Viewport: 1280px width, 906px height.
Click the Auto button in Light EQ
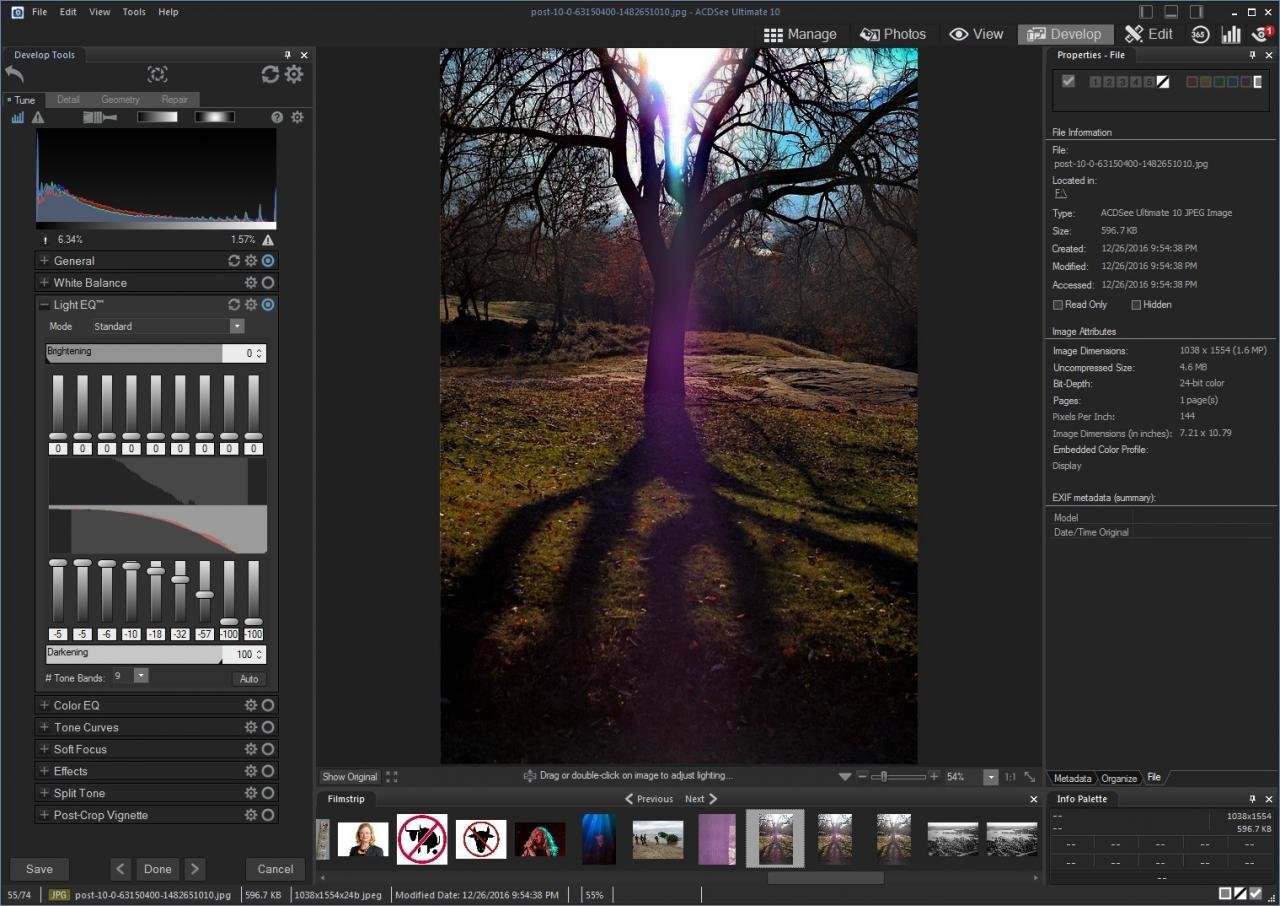[x=249, y=679]
